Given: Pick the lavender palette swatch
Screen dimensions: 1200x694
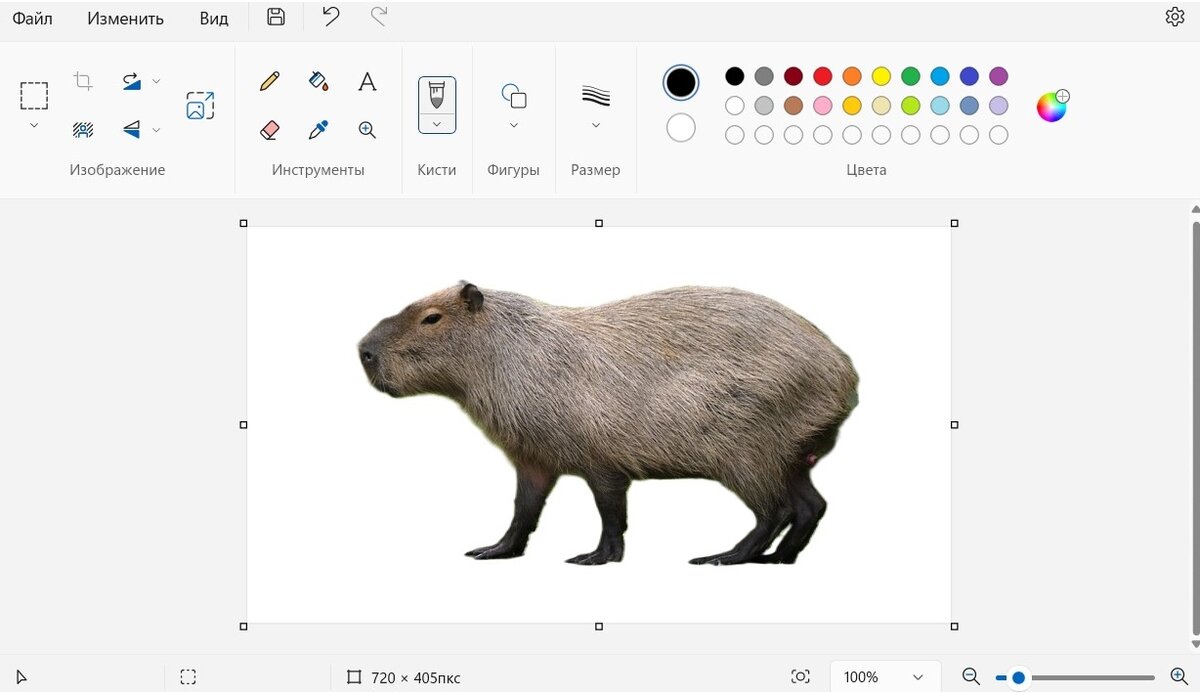Looking at the screenshot, I should (998, 105).
